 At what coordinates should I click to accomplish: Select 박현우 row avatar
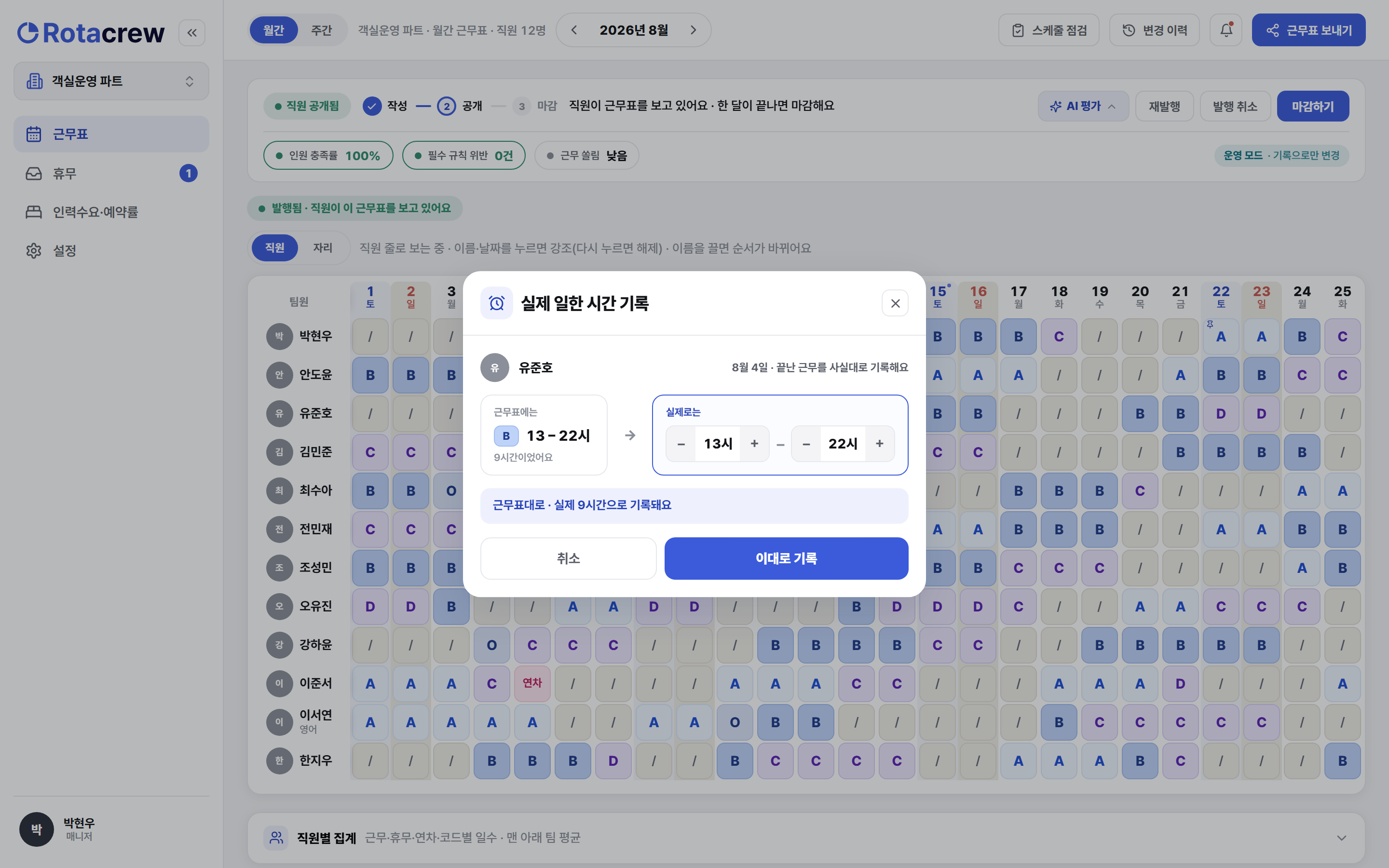click(280, 336)
